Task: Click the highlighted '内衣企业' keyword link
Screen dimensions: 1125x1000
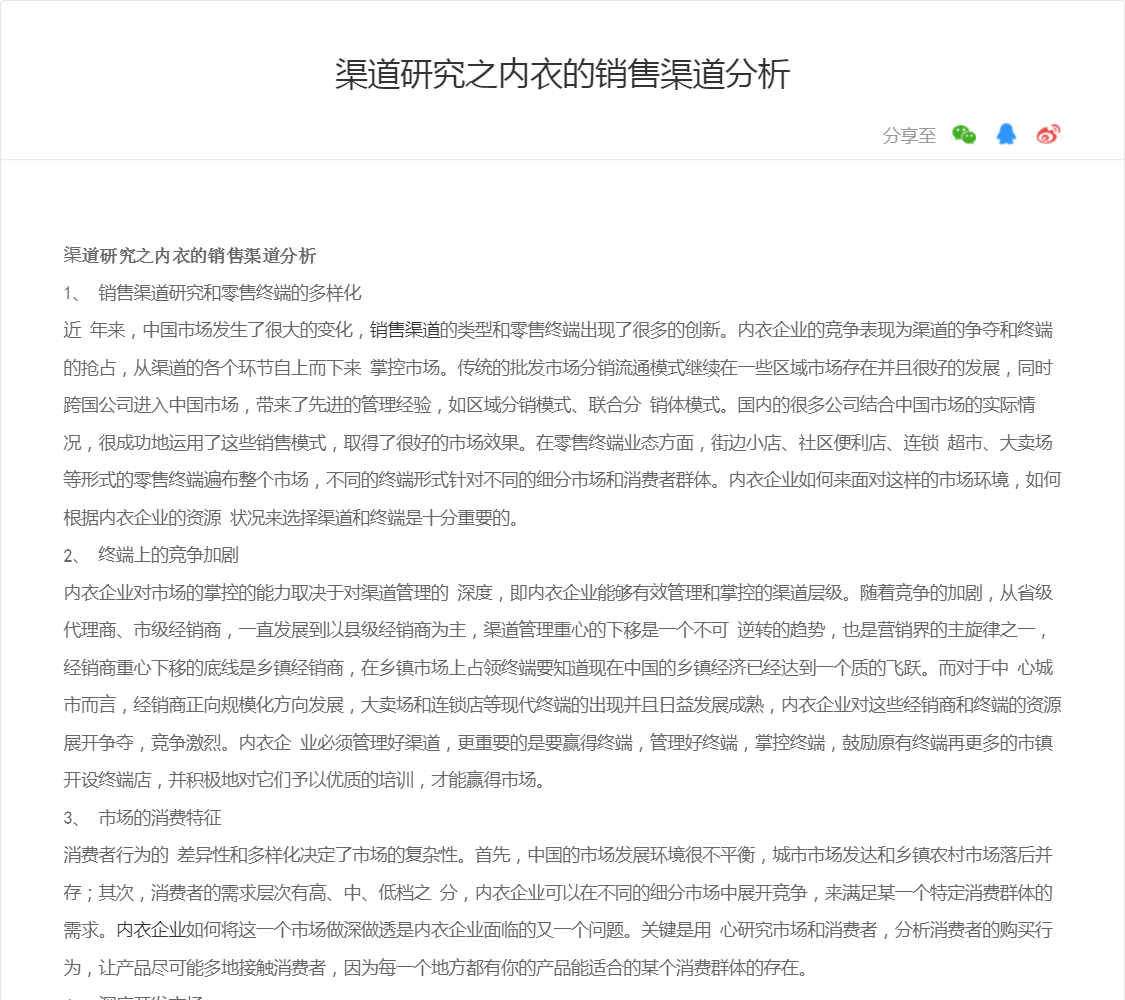Action: (x=151, y=930)
